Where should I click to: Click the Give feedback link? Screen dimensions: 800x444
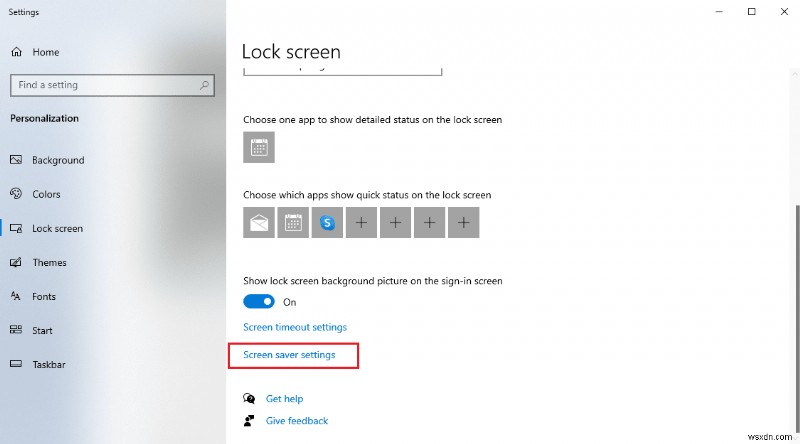pos(296,421)
